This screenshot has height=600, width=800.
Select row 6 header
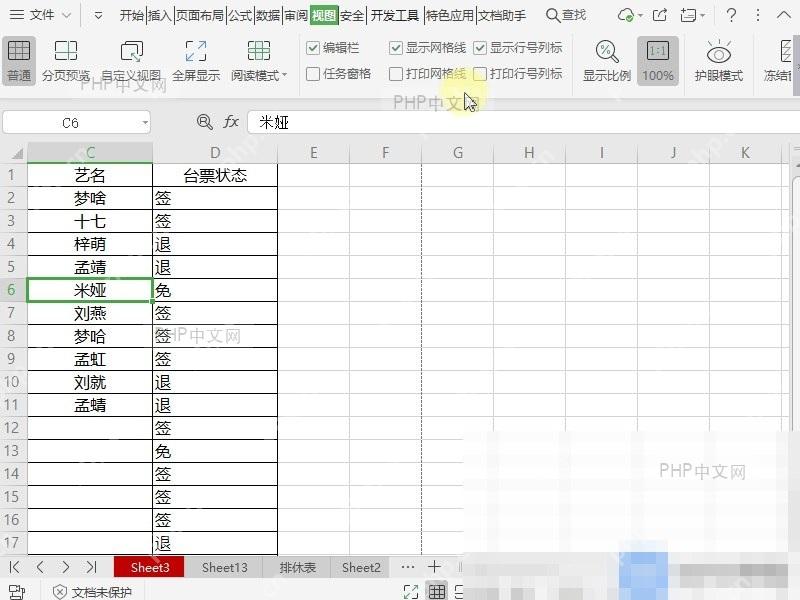click(11, 290)
